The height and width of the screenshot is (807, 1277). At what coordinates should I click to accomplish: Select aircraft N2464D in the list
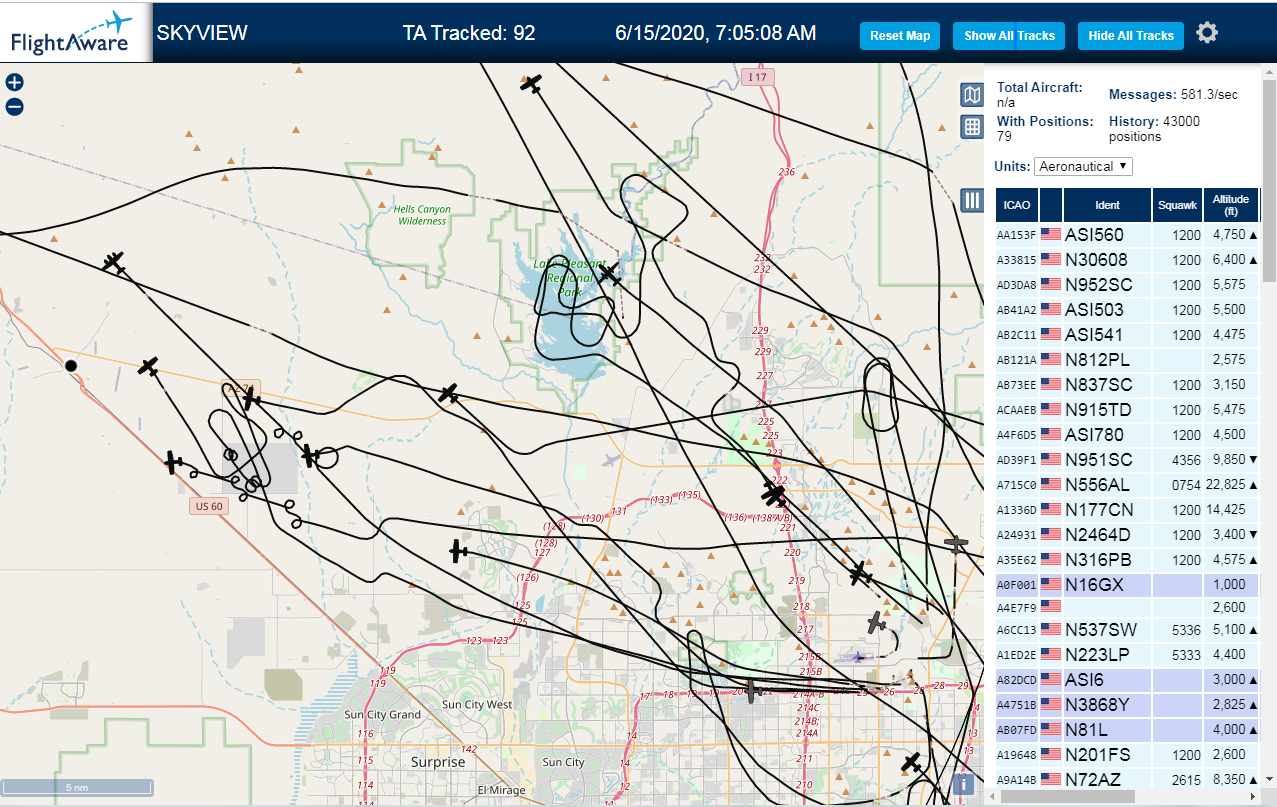(x=1128, y=535)
